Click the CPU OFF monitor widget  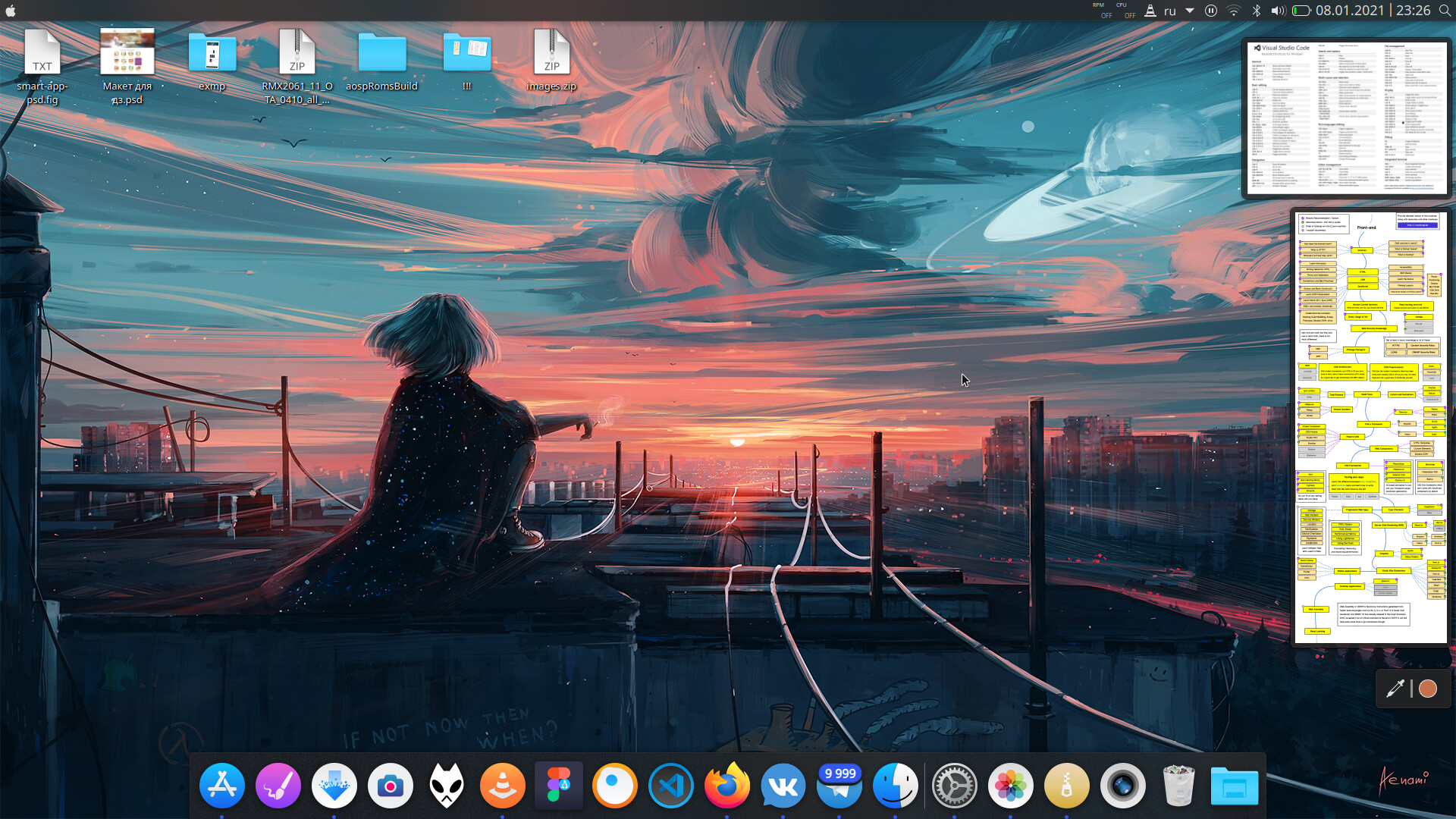(1125, 11)
